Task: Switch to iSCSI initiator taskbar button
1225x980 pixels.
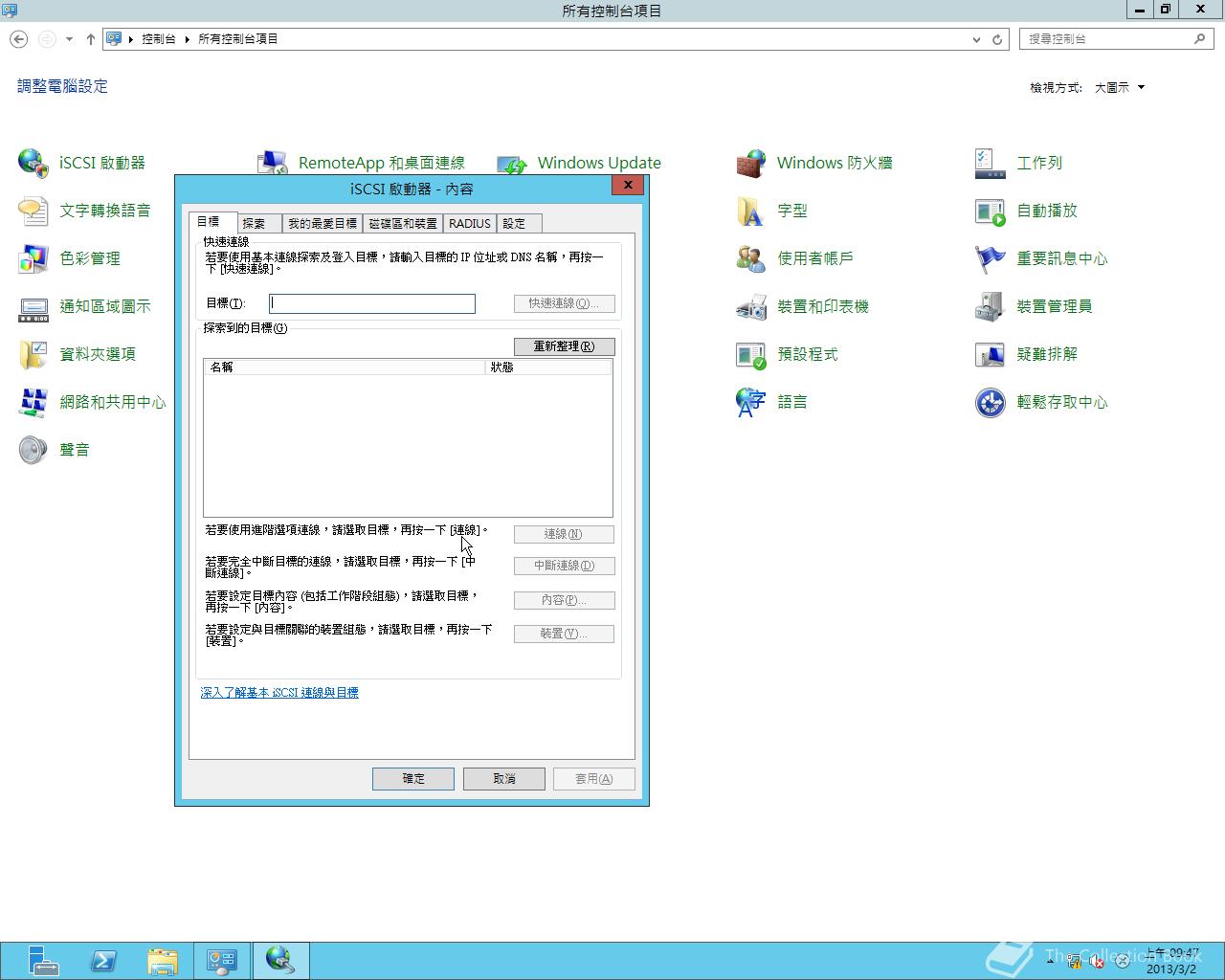Action: pos(280,960)
